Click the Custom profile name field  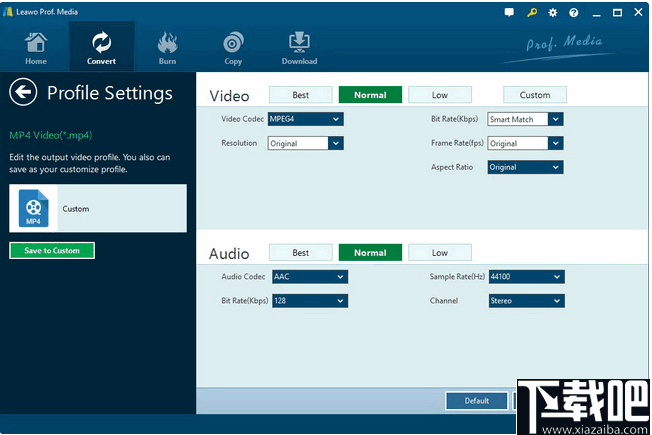[122, 208]
